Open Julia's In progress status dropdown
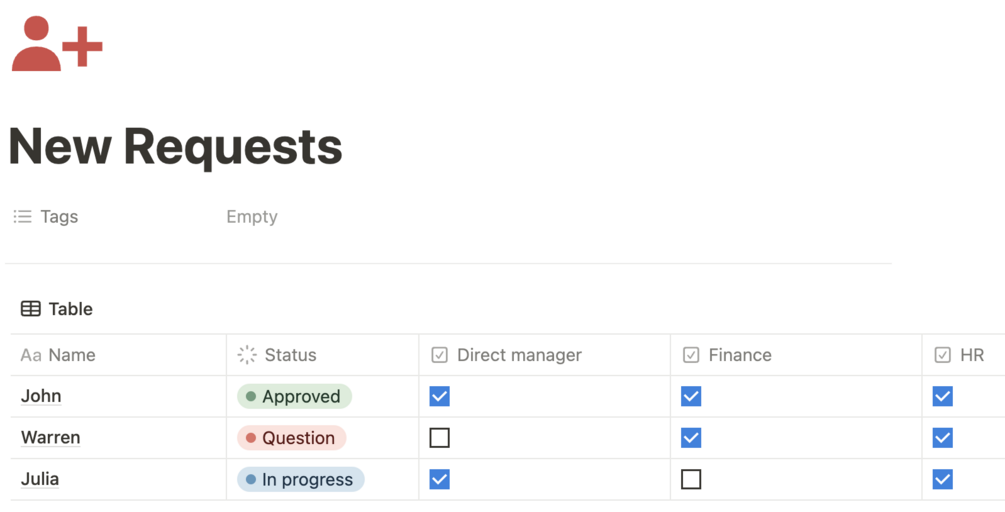The height and width of the screenshot is (512, 1005). [300, 480]
